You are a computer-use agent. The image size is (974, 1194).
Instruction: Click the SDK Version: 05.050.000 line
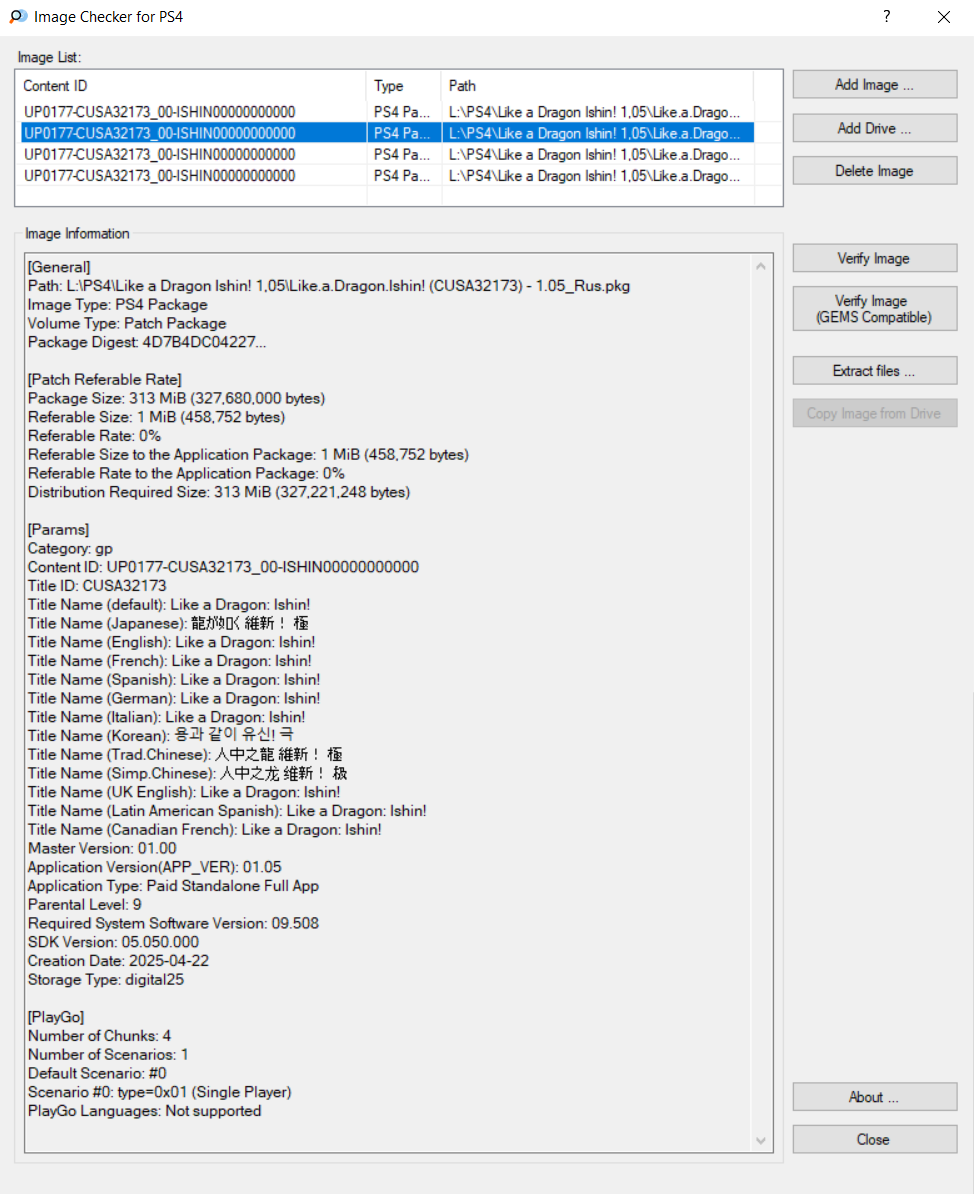point(113,942)
